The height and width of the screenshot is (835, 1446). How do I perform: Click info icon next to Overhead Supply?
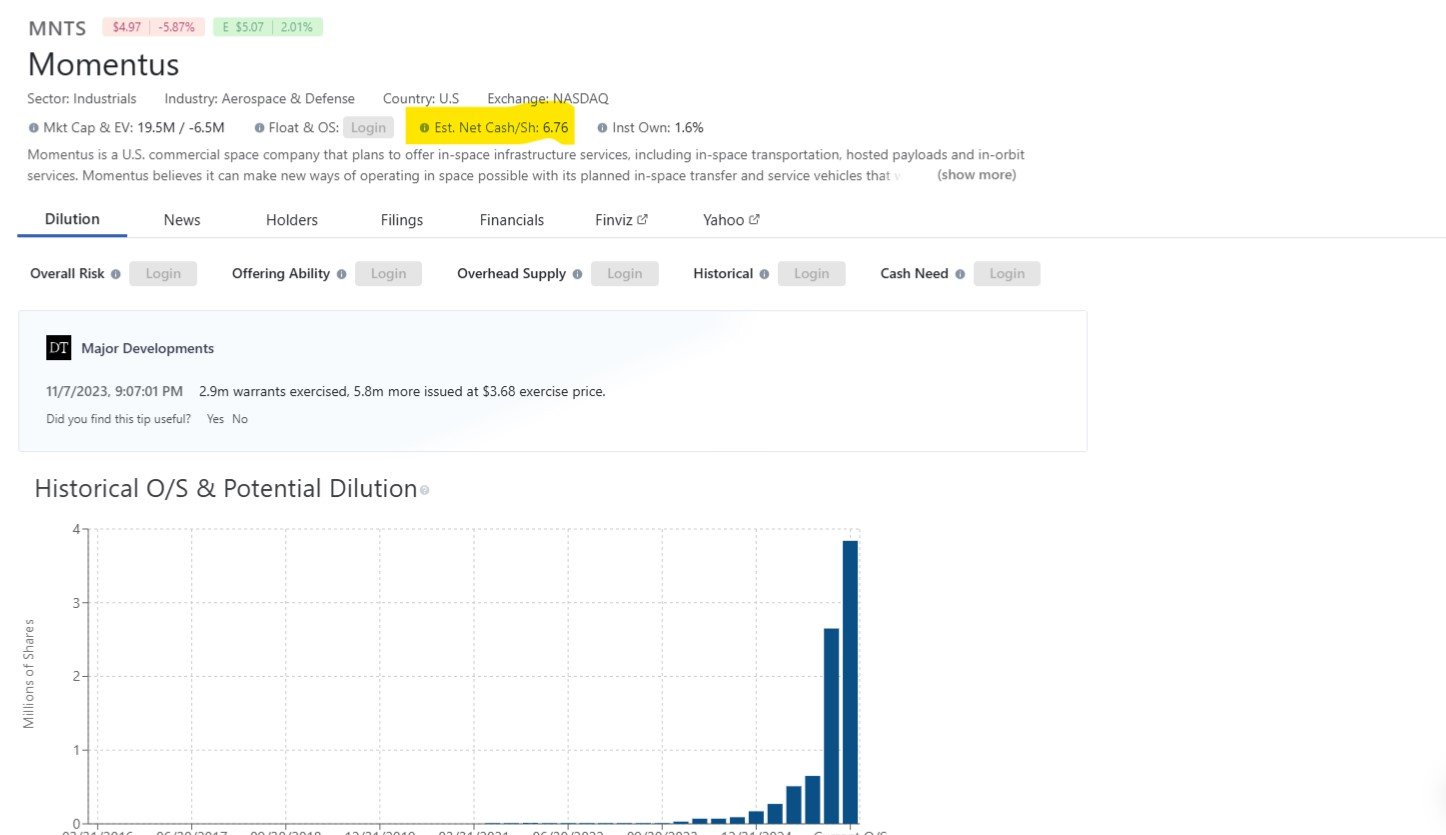[578, 274]
